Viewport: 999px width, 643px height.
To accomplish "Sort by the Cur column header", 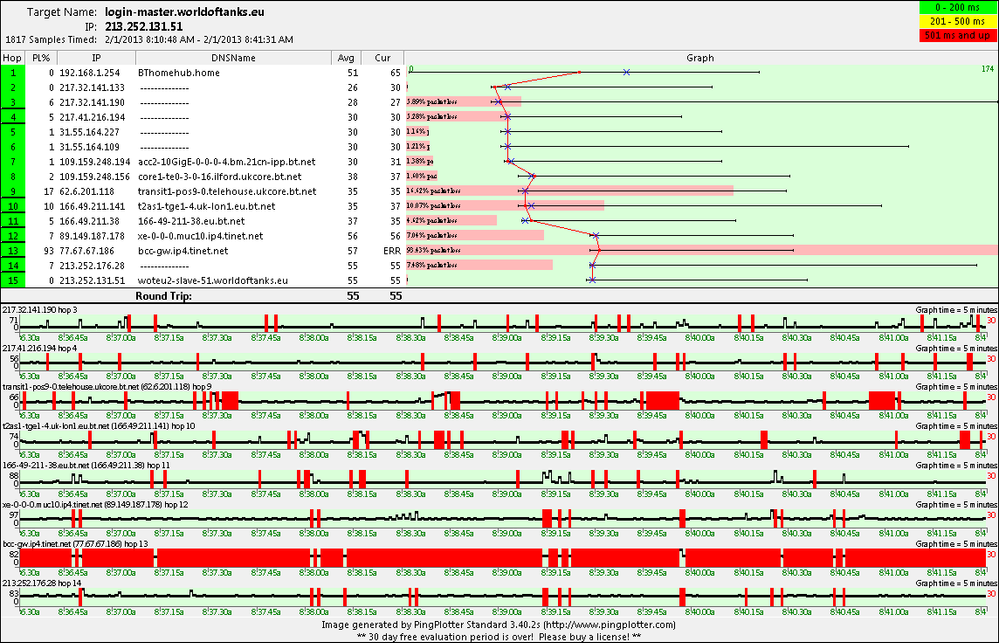I will pos(382,58).
